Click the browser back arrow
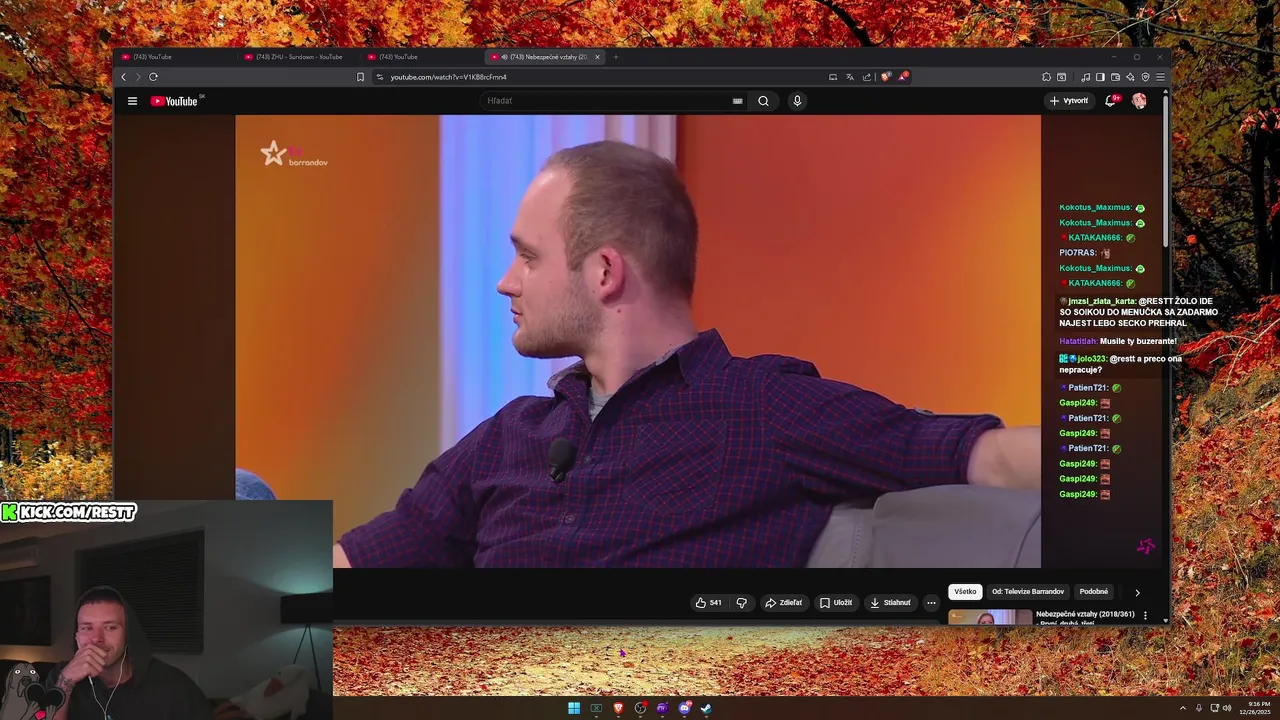 pos(124,77)
